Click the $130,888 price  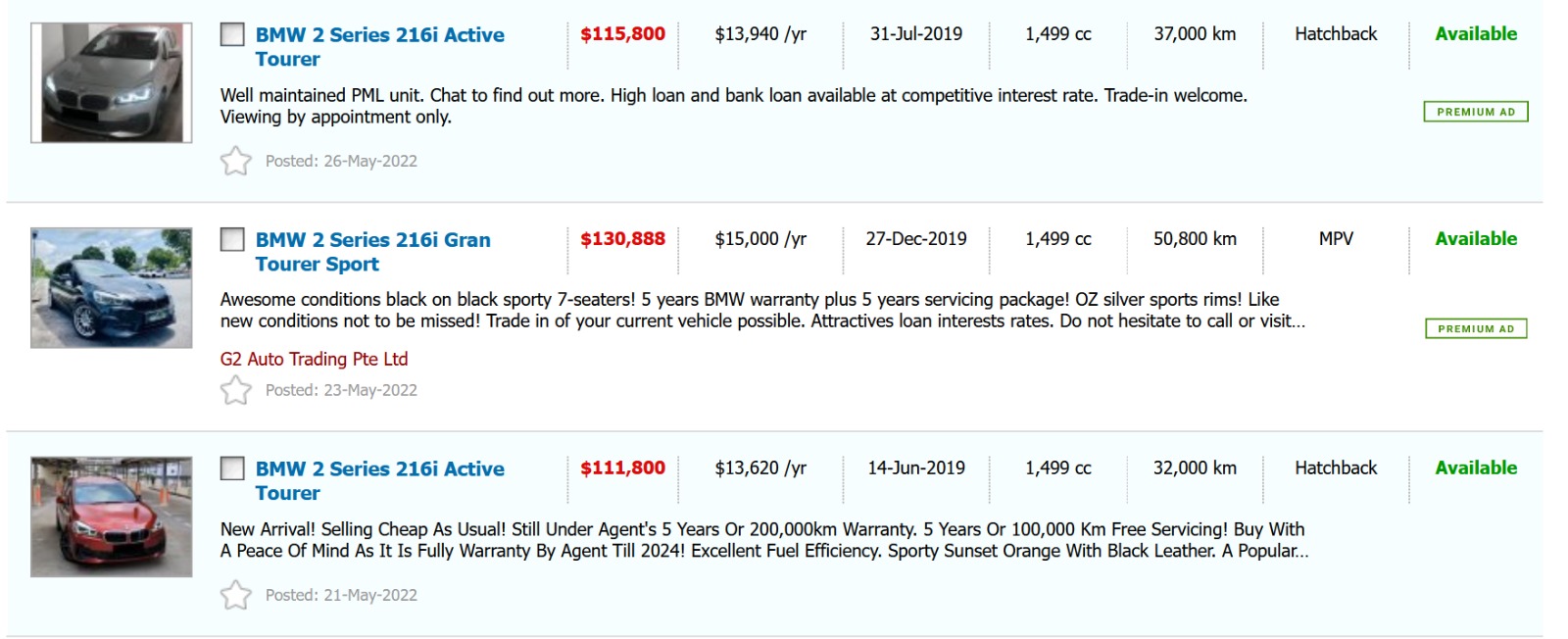click(622, 239)
